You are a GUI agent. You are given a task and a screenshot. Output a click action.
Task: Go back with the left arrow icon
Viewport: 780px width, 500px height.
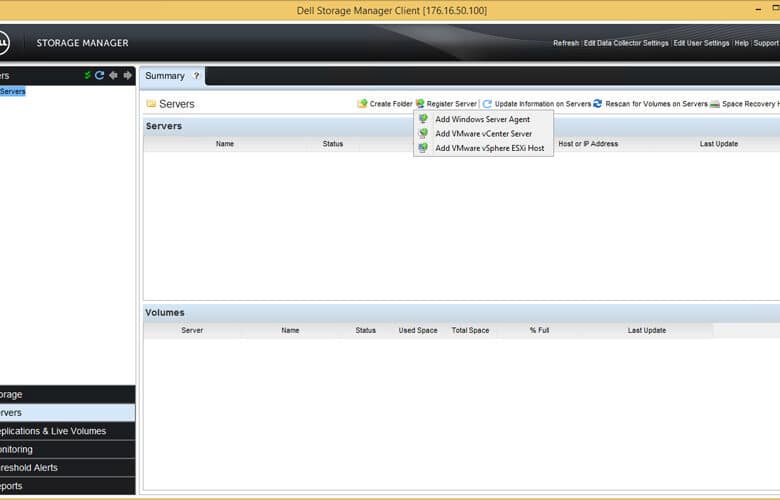pos(113,75)
